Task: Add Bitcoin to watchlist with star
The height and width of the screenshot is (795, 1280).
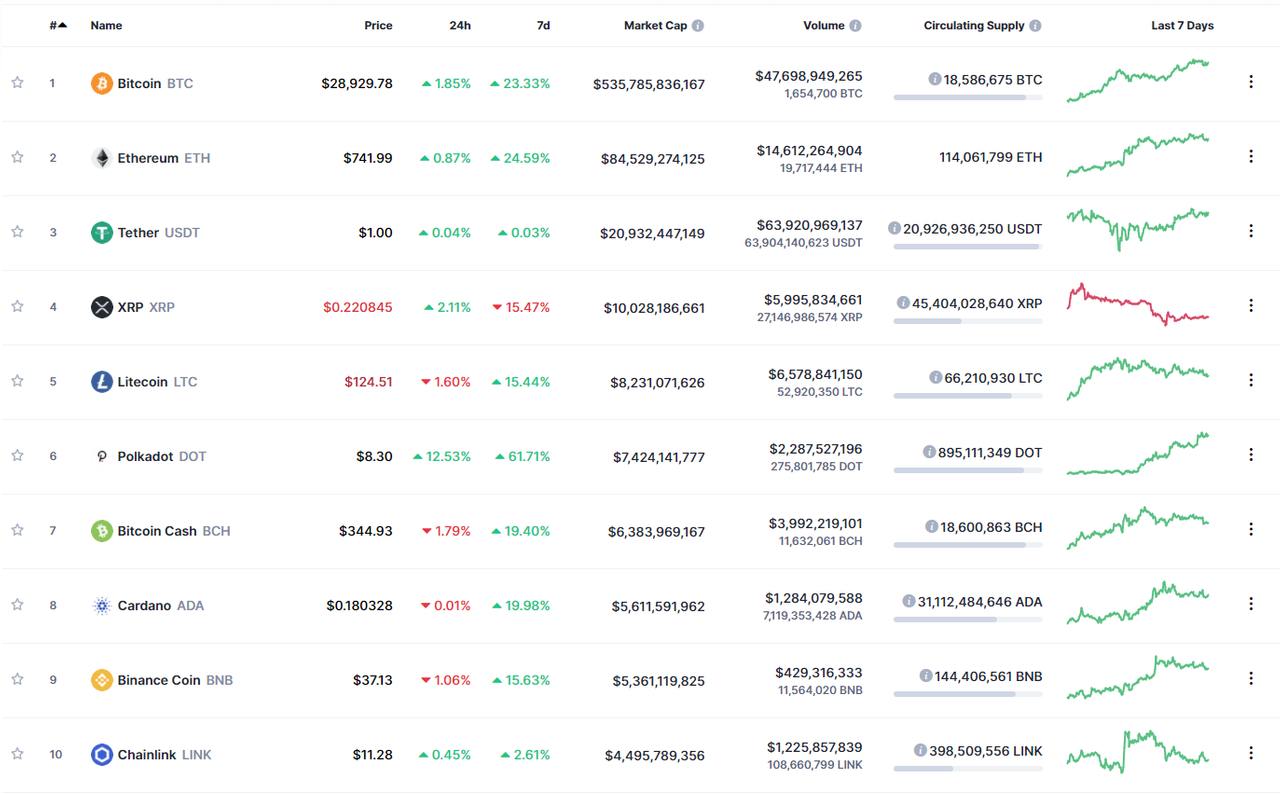Action: [17, 83]
